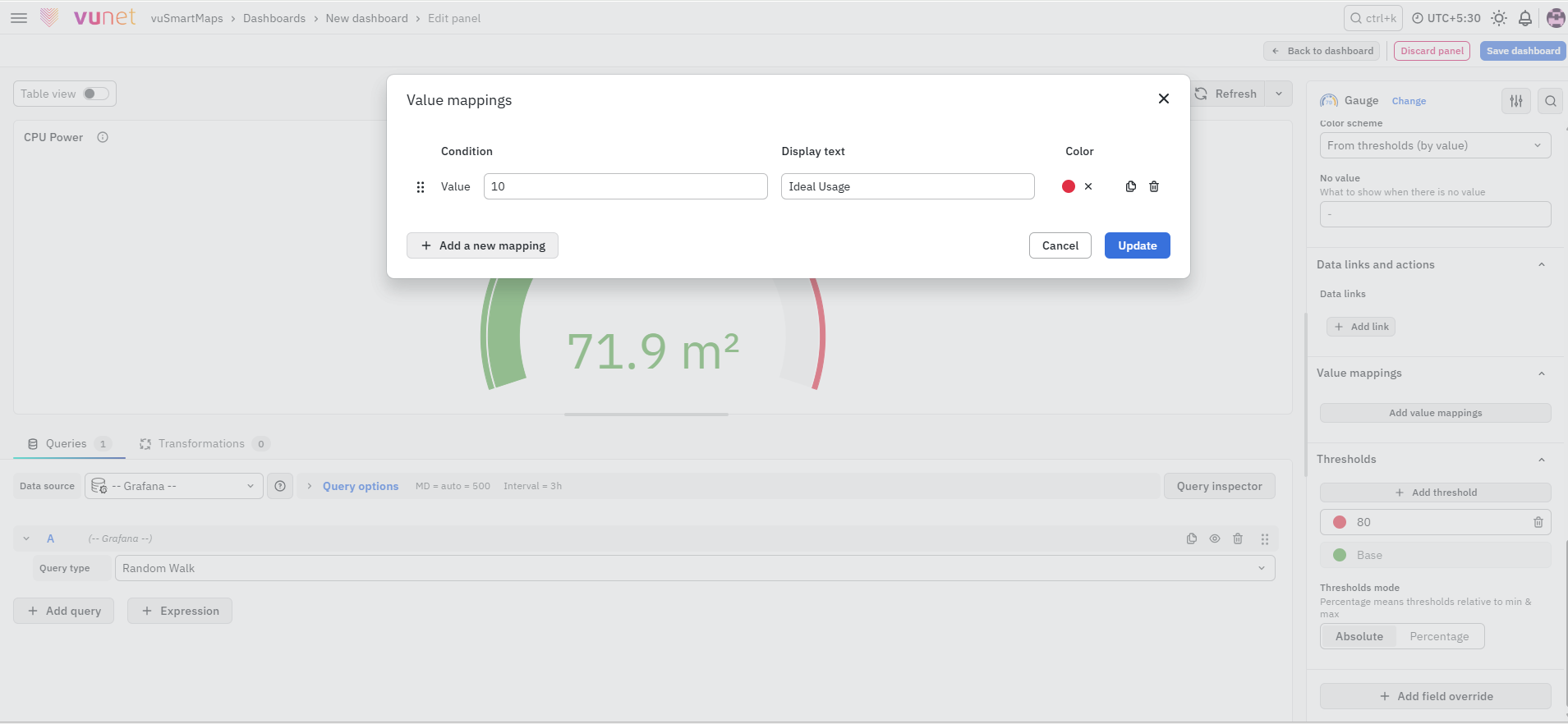Open the Grafana data source dropdown
Viewport: 1568px width, 724px height.
pyautogui.click(x=174, y=486)
